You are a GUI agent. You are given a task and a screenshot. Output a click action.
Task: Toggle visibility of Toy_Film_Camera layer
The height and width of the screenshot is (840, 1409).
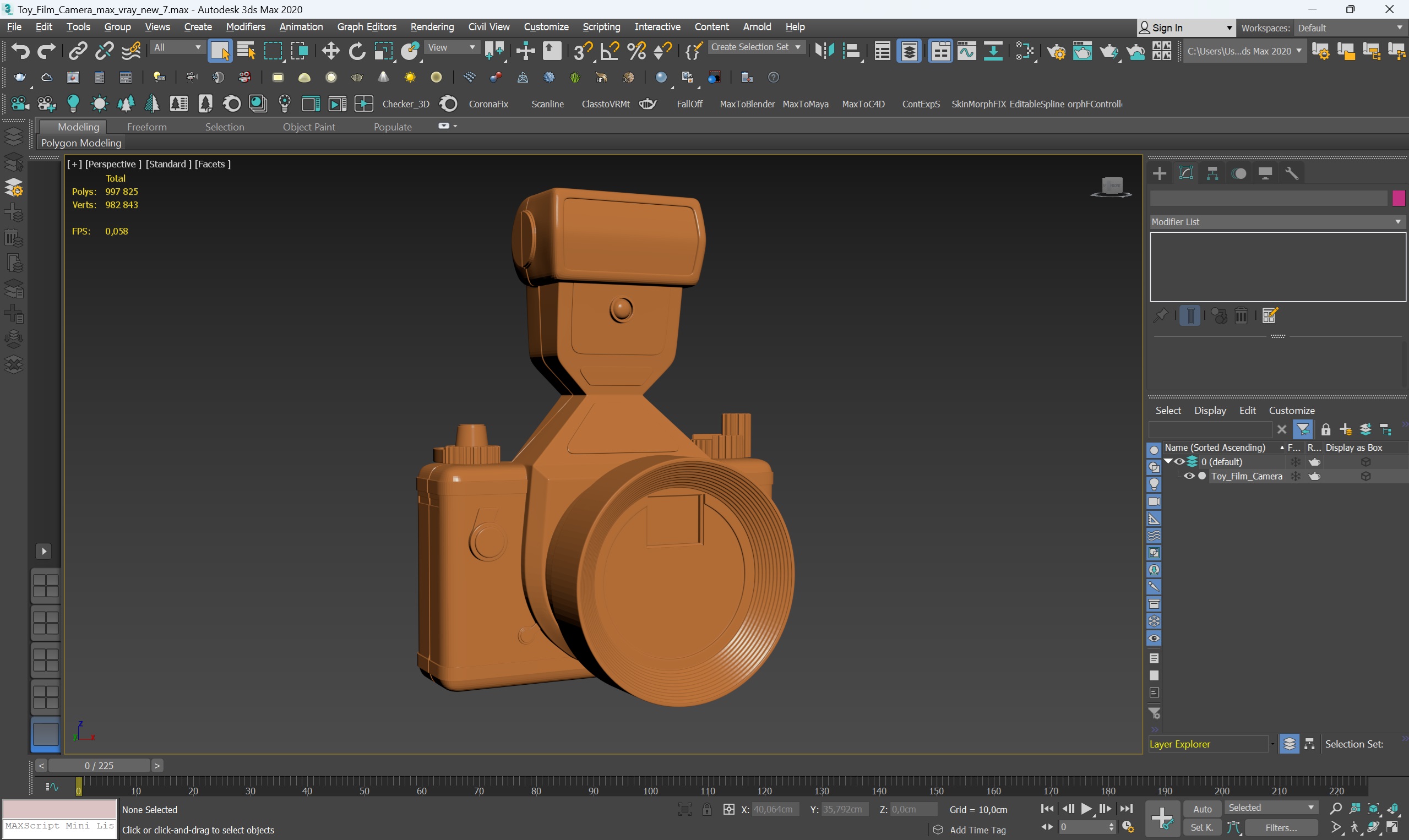(x=1190, y=476)
